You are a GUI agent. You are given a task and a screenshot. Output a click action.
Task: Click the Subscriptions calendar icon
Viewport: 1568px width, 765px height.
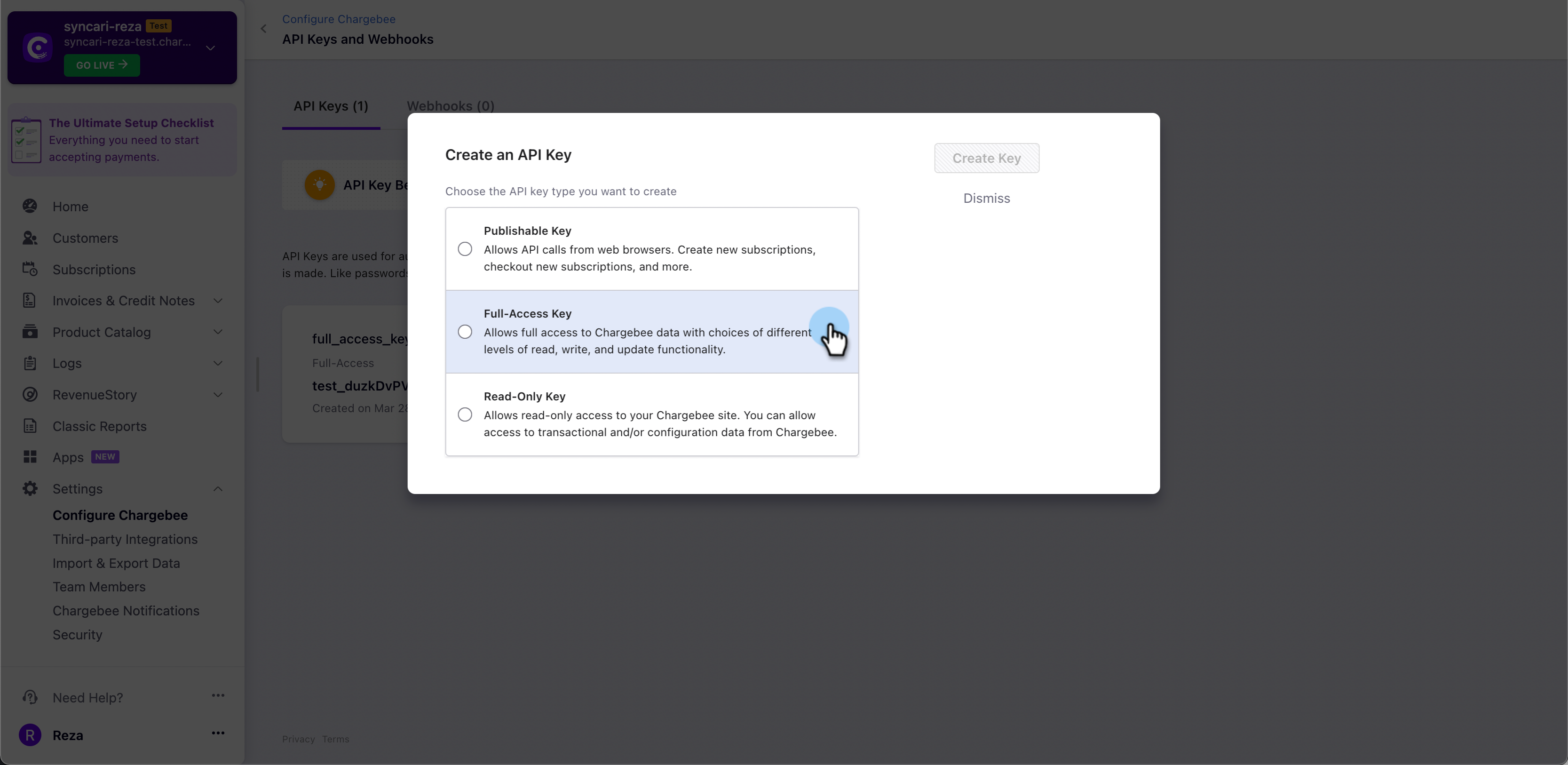[x=30, y=269]
